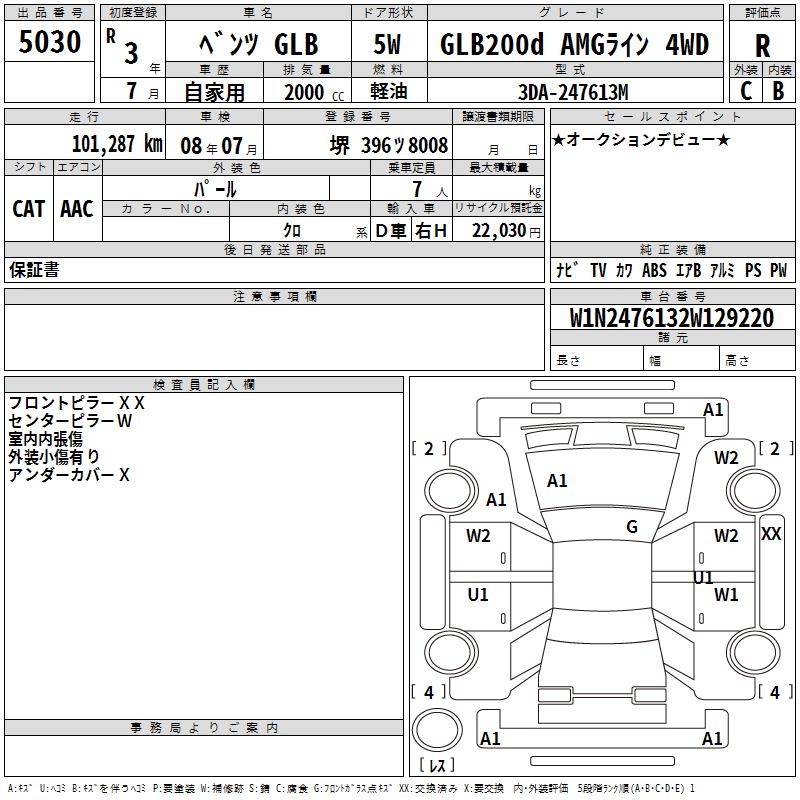The height and width of the screenshot is (800, 800).
Task: Click the 検査員記入欄 section header
Action: (204, 385)
